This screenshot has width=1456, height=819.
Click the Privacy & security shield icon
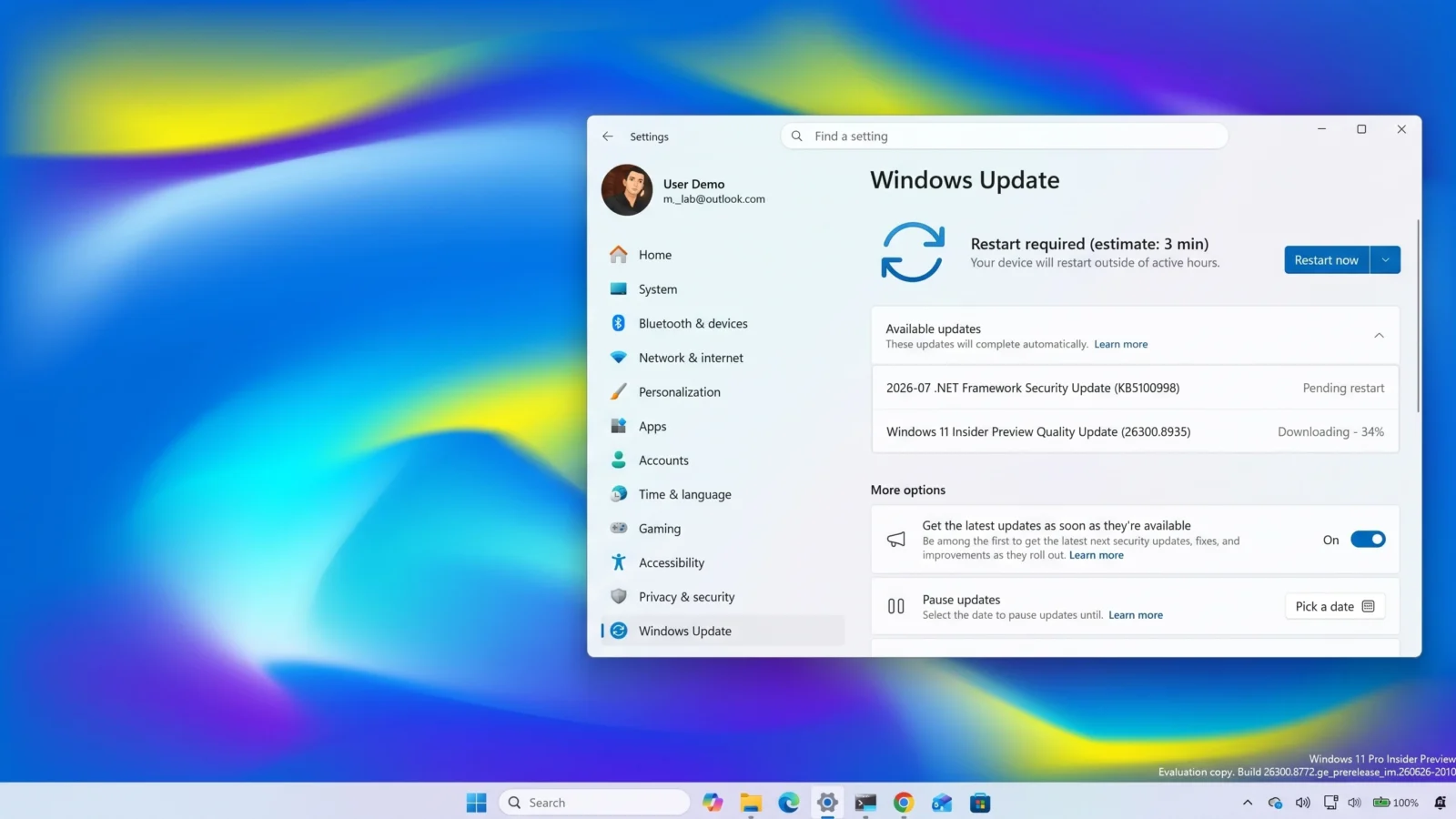[x=619, y=596]
